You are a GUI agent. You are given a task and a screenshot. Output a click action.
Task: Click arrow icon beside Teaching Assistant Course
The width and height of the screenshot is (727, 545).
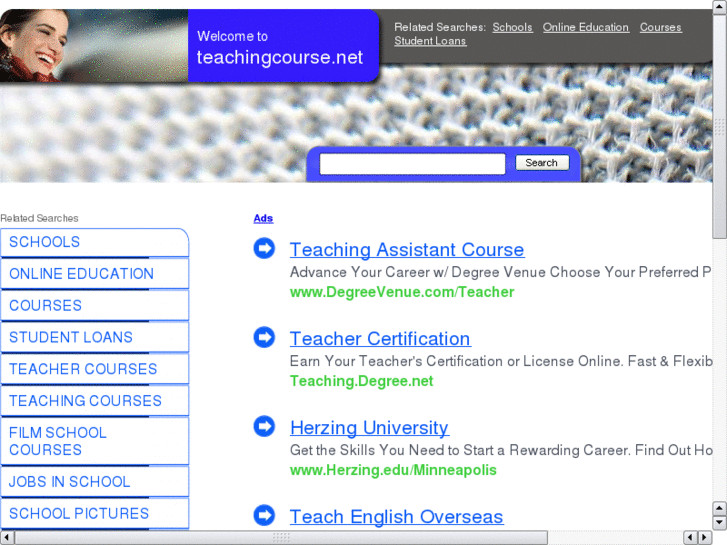point(264,248)
